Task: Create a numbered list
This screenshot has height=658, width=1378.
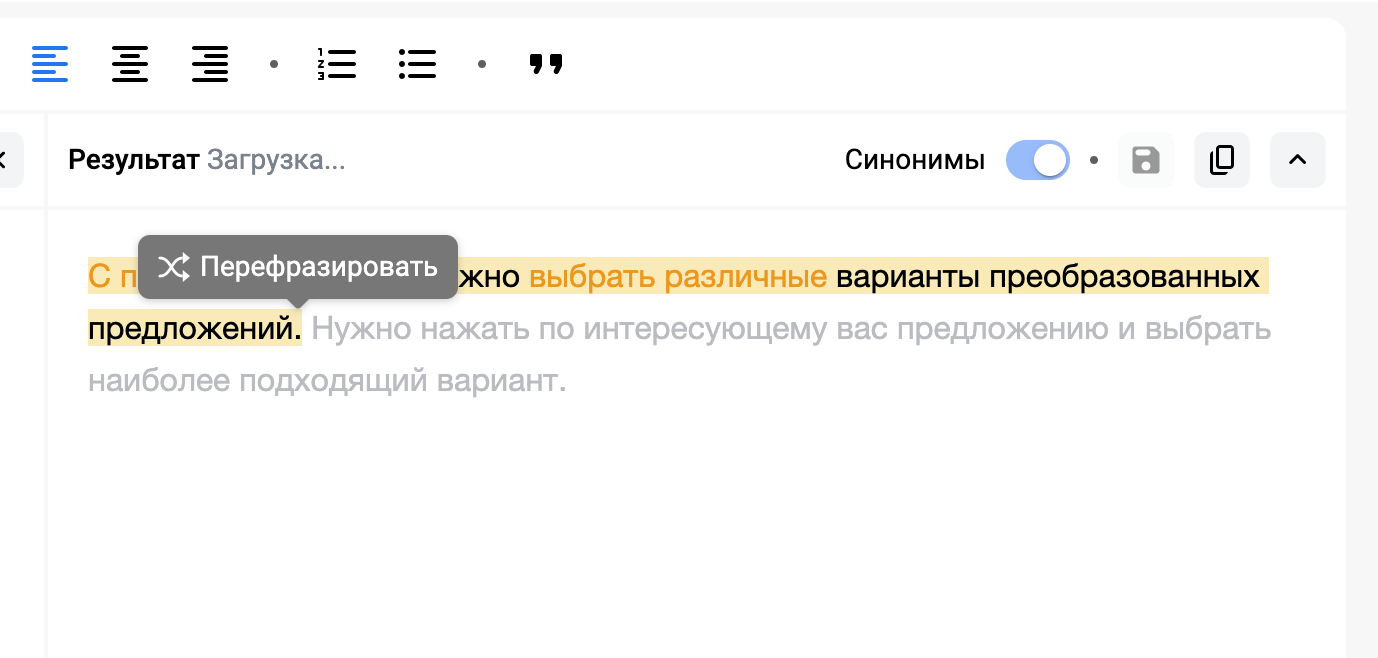Action: click(337, 64)
